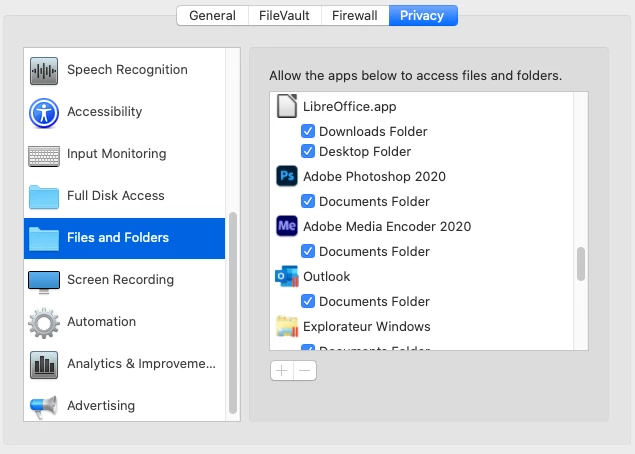Select Full Disk Access label
This screenshot has width=635, height=454.
[116, 196]
